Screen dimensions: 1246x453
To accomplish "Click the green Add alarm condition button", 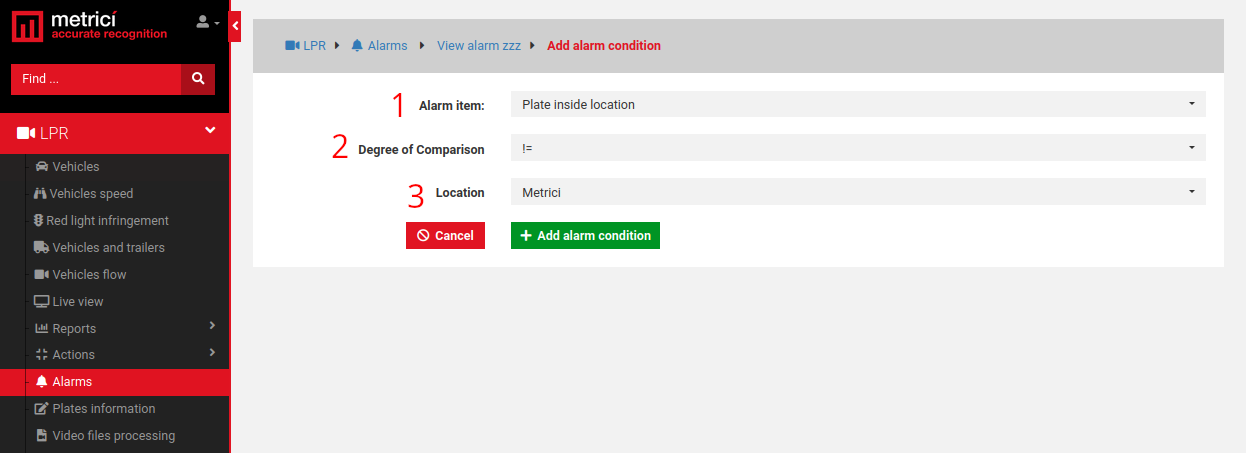I will (585, 235).
